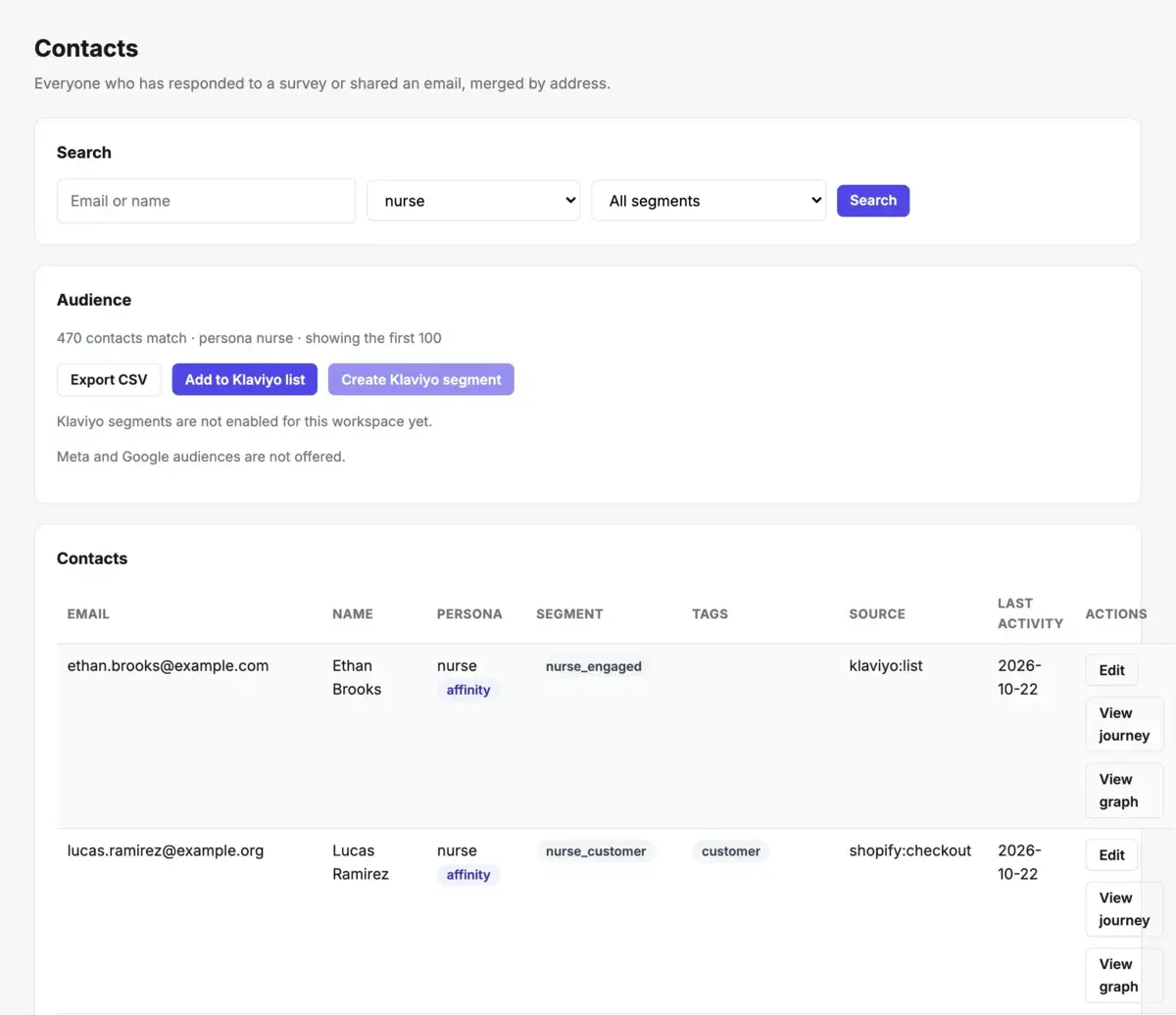Edit the Lucas Ramirez contact
1176x1015 pixels.
pyautogui.click(x=1112, y=855)
